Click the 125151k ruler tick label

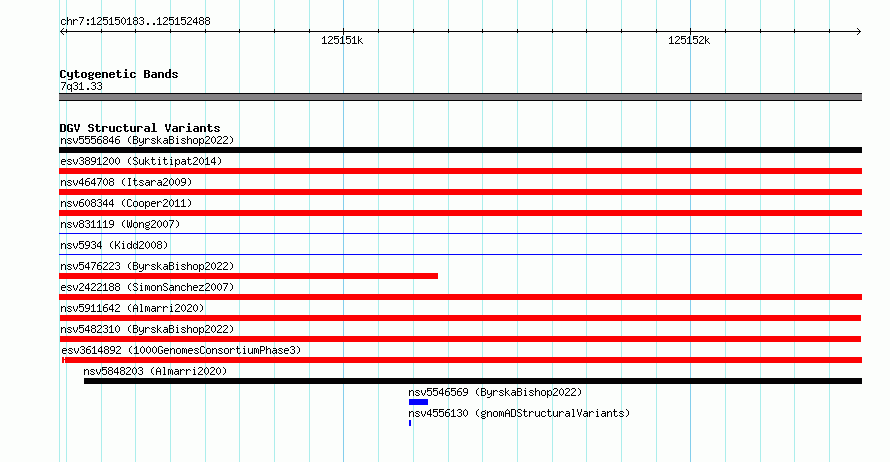[342, 40]
